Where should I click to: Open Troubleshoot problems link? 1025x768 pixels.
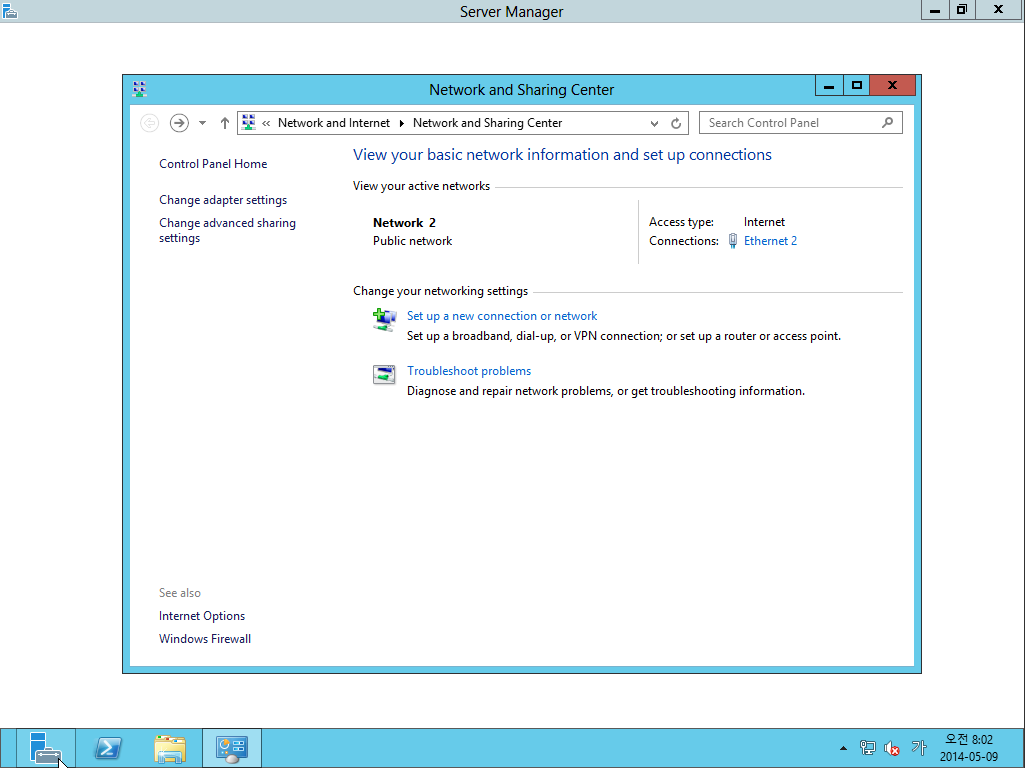pyautogui.click(x=469, y=371)
